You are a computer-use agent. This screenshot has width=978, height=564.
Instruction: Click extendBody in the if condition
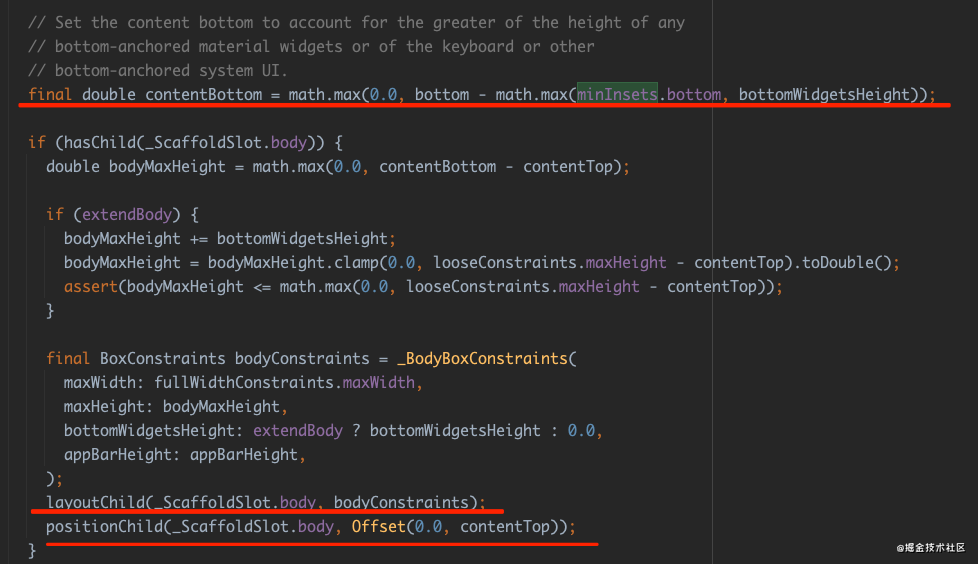[x=127, y=215]
